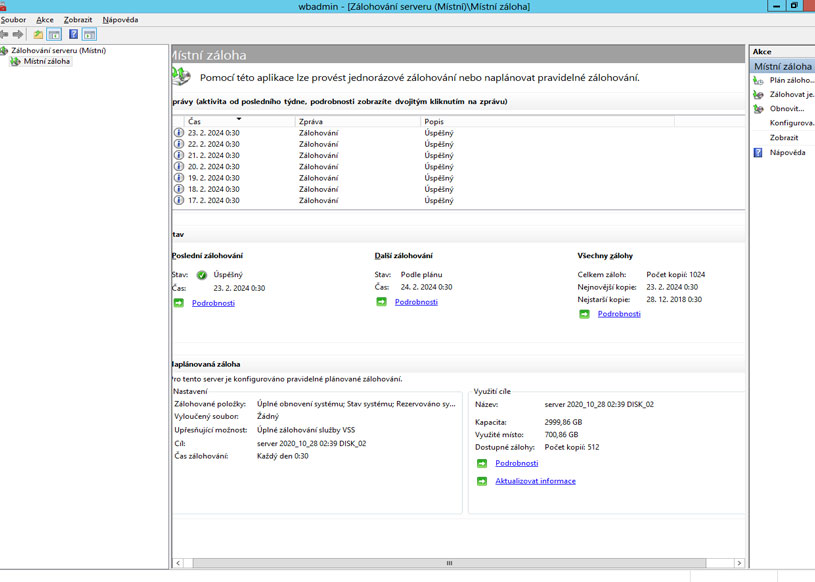
Task: Click the Obnovit action
Action: pos(787,109)
